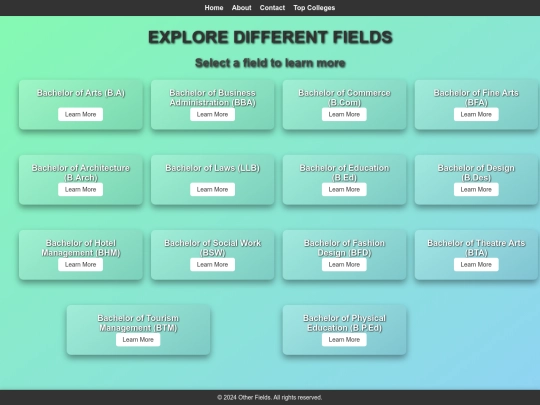Click the Bachelor of Design (B.Des) heading
Image resolution: width=540 pixels, height=405 pixels.
tap(476, 173)
